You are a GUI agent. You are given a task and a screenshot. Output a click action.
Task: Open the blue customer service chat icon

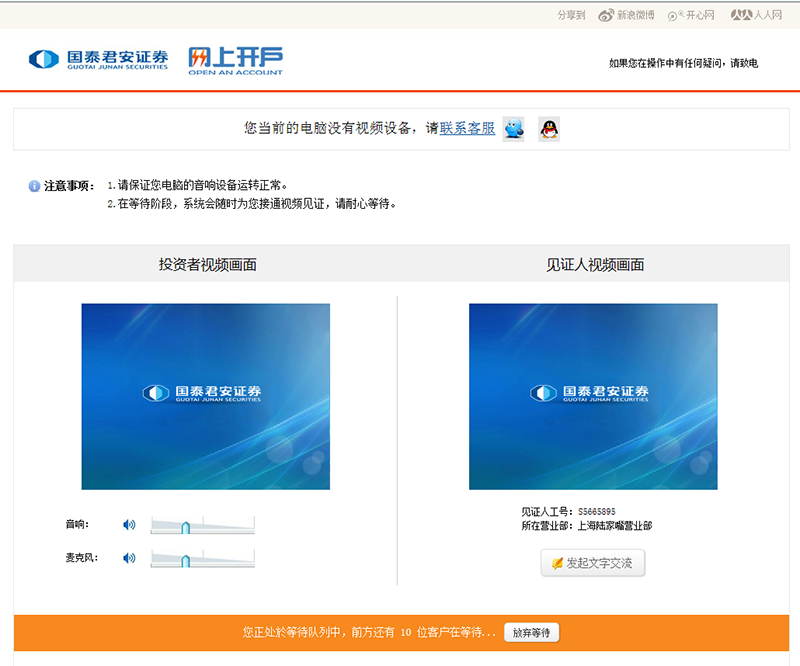click(513, 129)
